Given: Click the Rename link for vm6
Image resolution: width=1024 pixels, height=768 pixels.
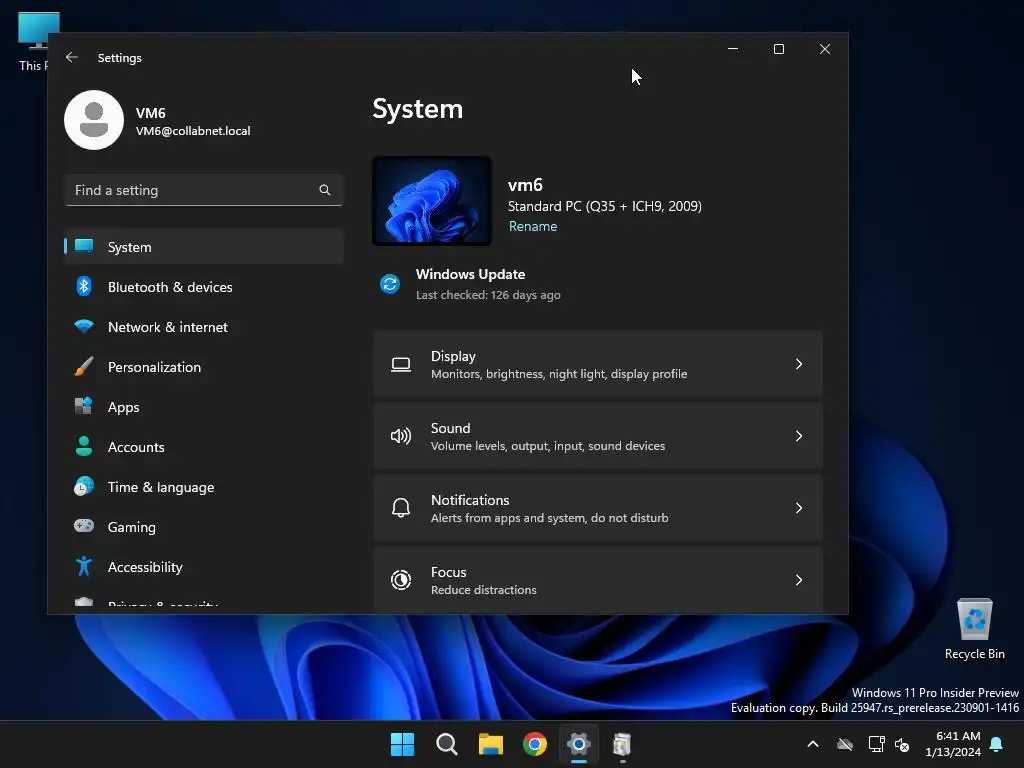Looking at the screenshot, I should (533, 227).
